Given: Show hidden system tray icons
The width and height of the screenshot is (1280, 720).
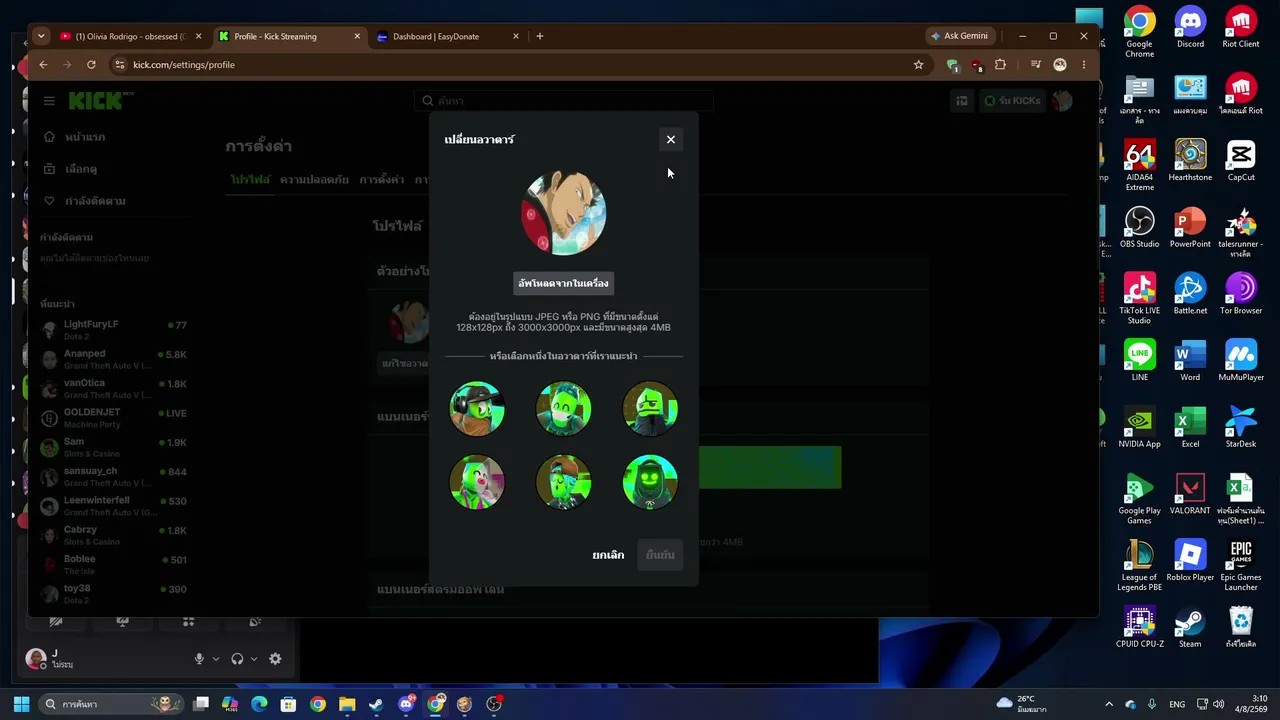Looking at the screenshot, I should (x=1108, y=704).
